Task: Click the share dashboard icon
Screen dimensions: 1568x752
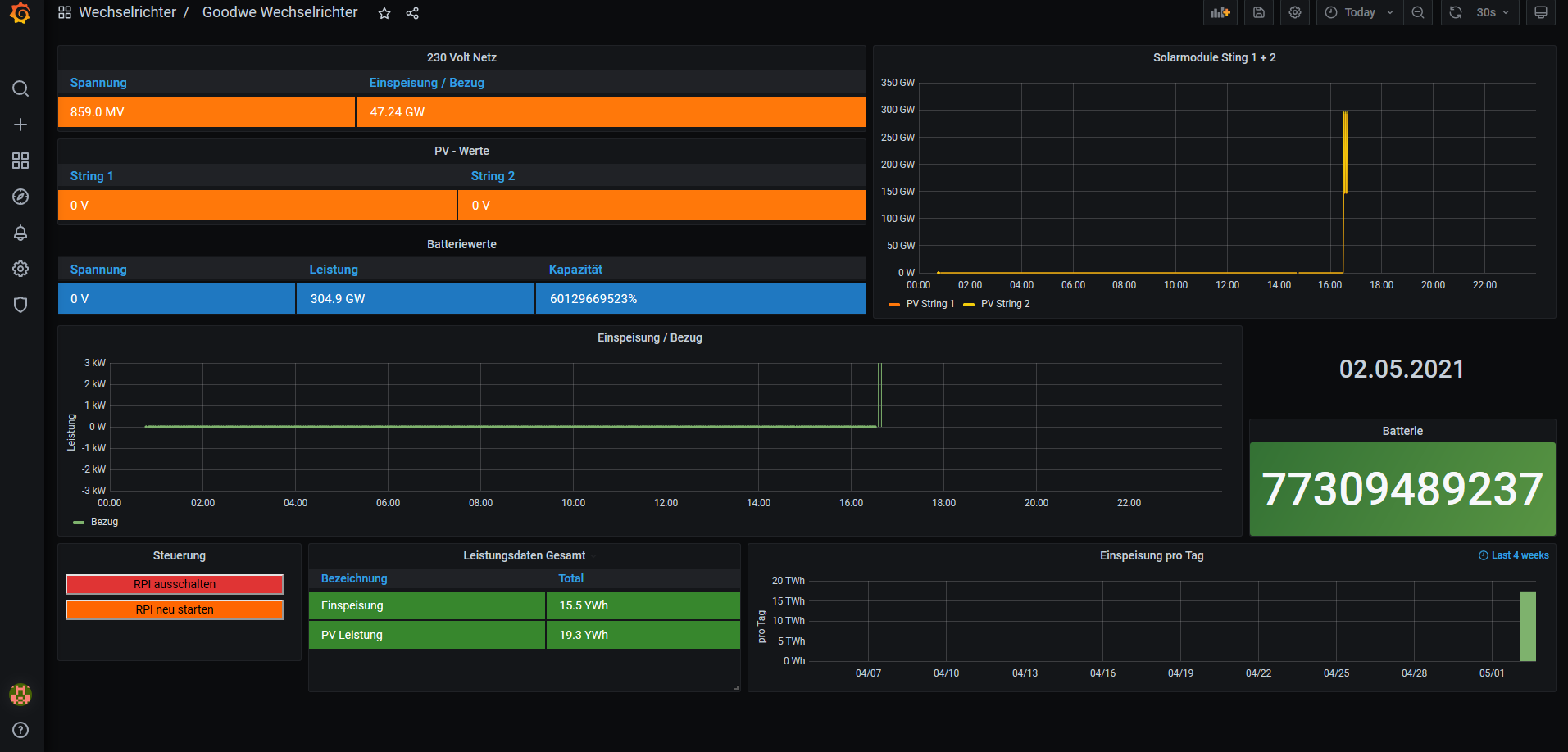Action: (412, 13)
